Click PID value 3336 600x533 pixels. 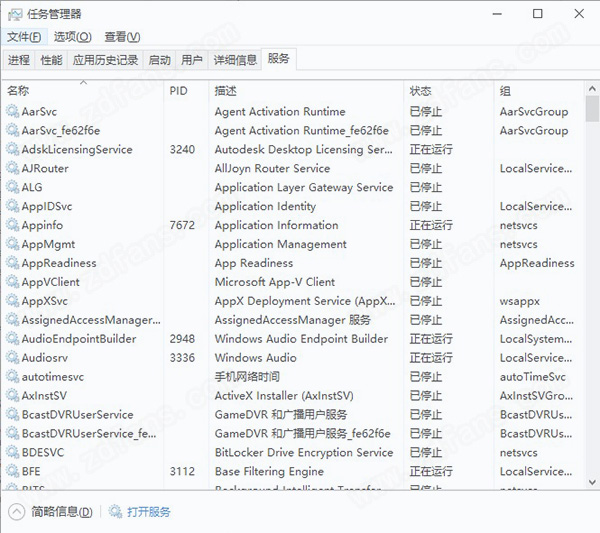[182, 358]
